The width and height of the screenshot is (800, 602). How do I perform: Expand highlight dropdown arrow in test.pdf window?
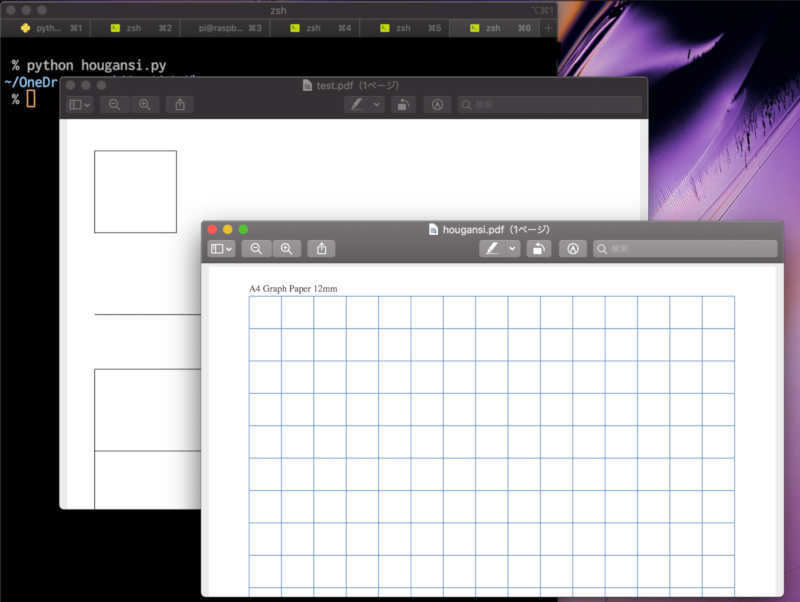[x=377, y=105]
